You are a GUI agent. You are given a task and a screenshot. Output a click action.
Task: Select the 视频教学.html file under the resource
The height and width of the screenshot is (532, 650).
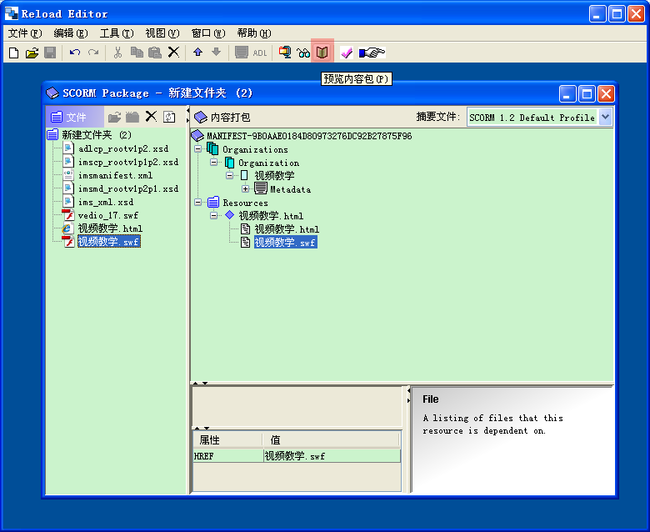click(x=286, y=229)
